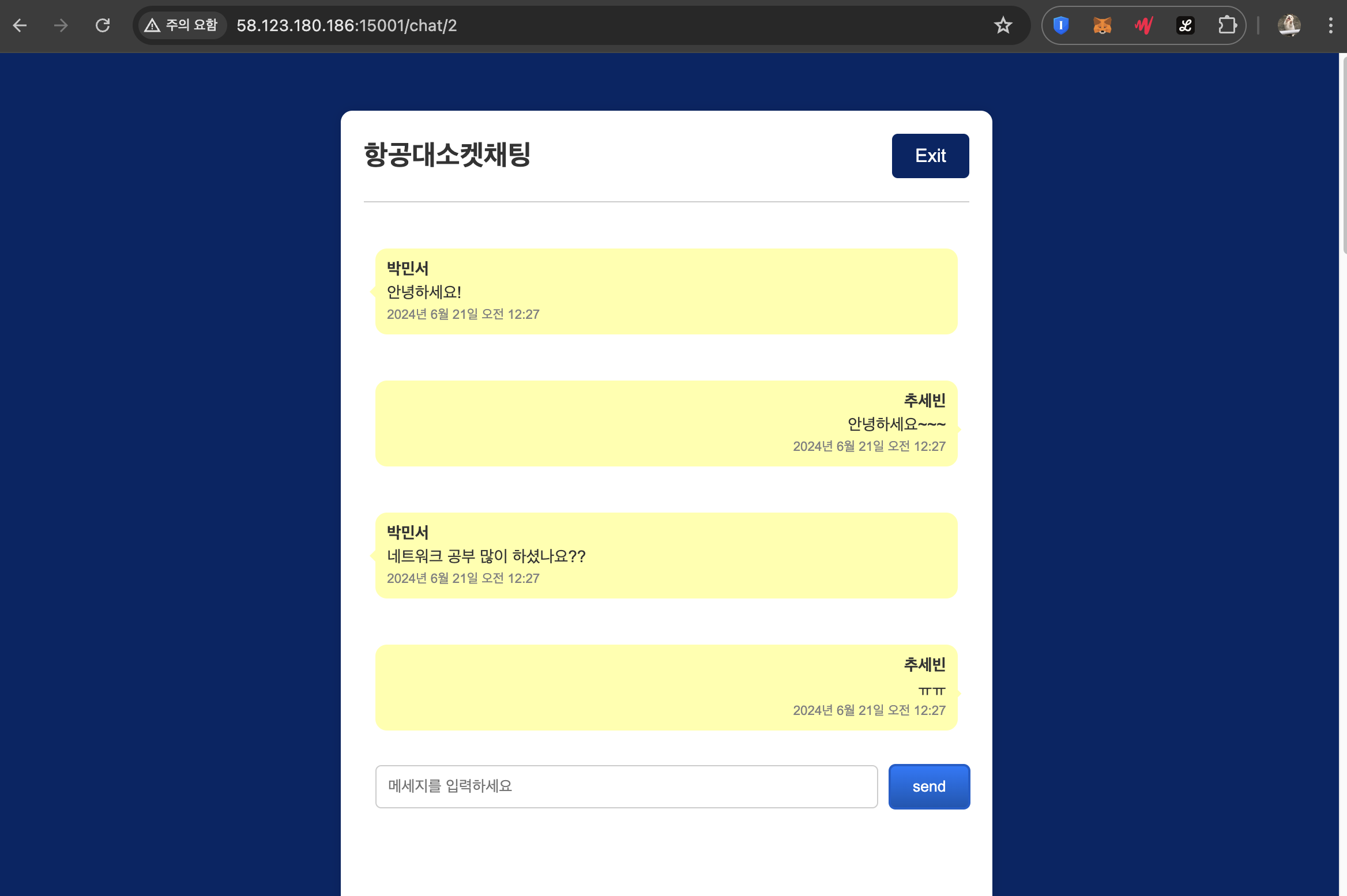Viewport: 1347px width, 896px height.
Task: Click the 안녕하세요! message bubble from 박민서
Action: point(665,292)
